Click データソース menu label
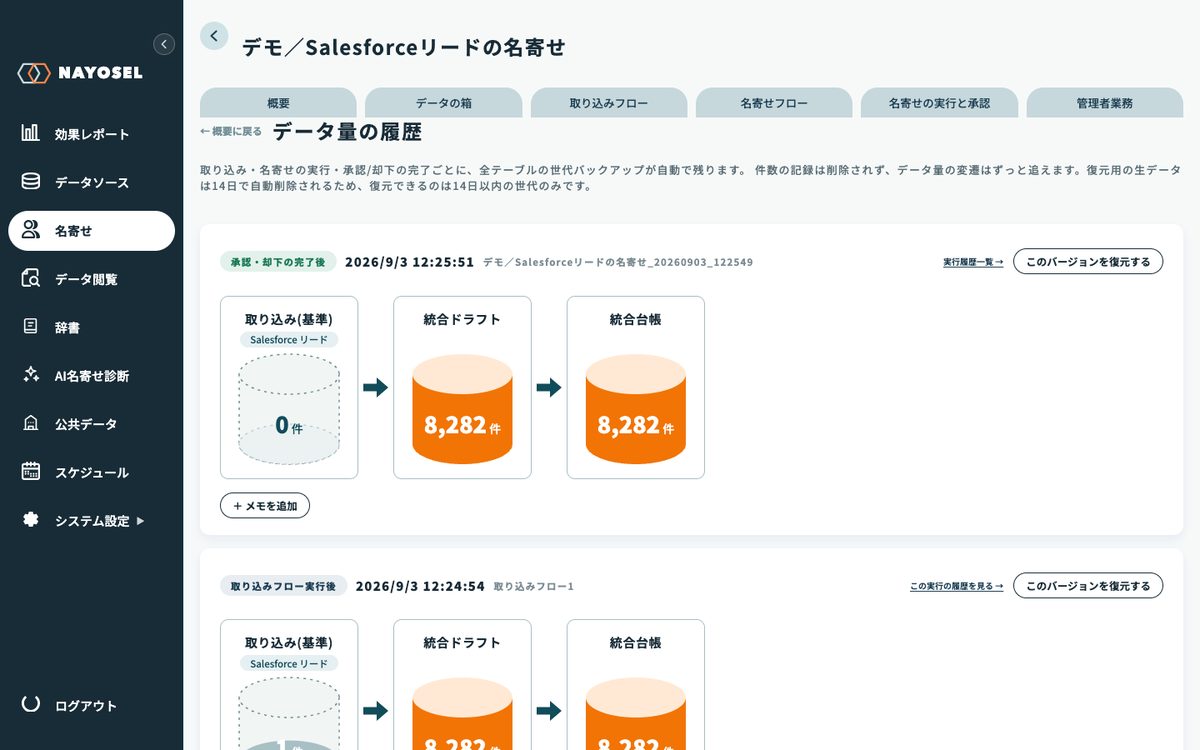The width and height of the screenshot is (1200, 750). [92, 182]
